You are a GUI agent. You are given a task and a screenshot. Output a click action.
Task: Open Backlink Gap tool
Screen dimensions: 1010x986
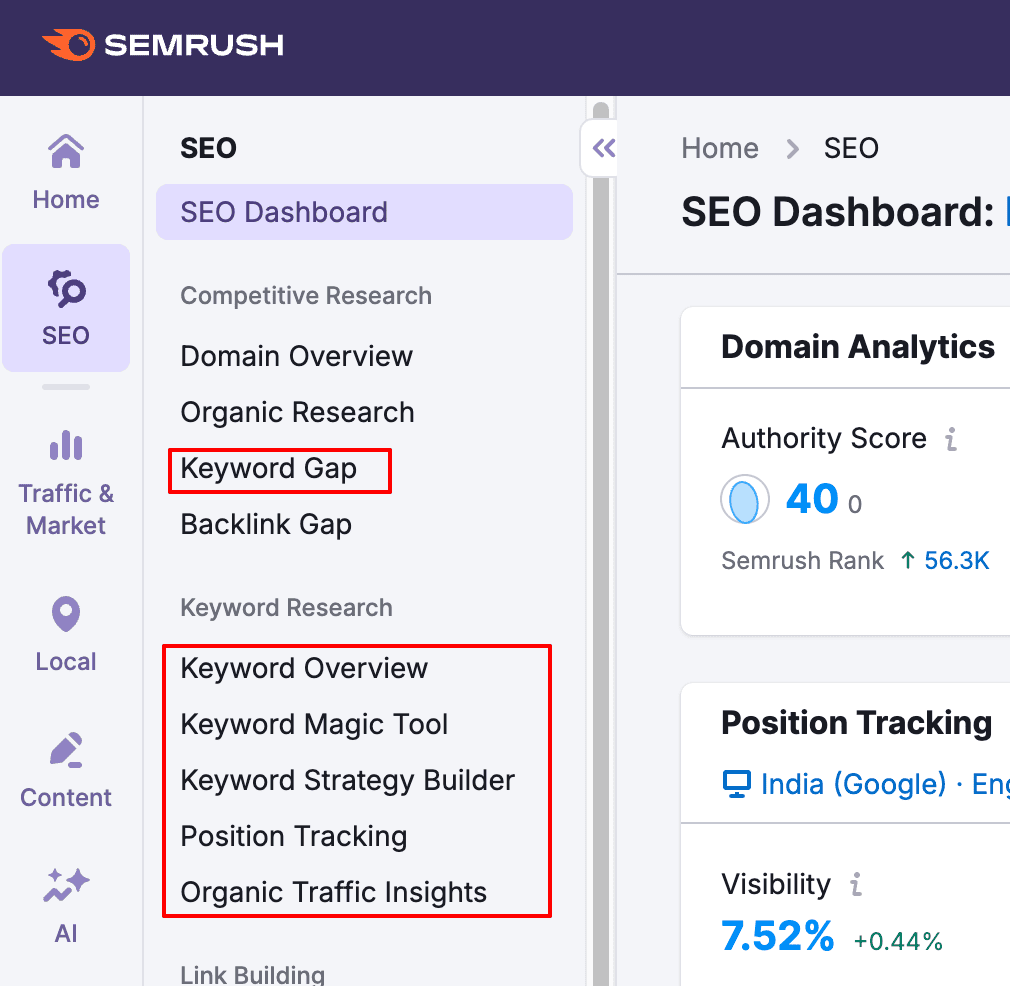coord(266,524)
